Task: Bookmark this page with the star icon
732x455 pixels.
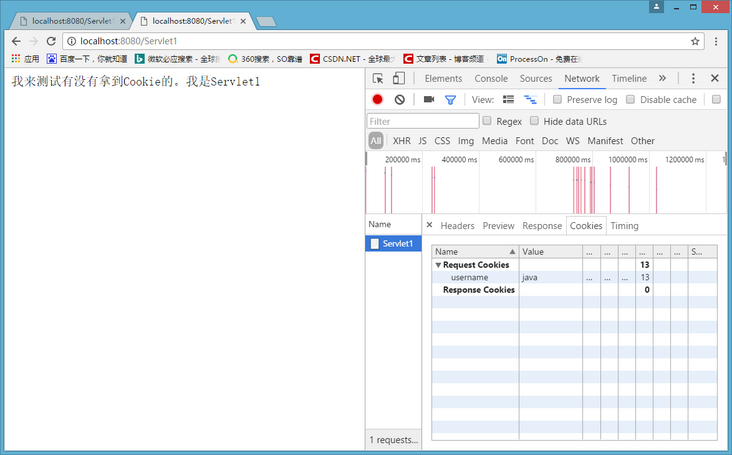Action: pyautogui.click(x=695, y=41)
